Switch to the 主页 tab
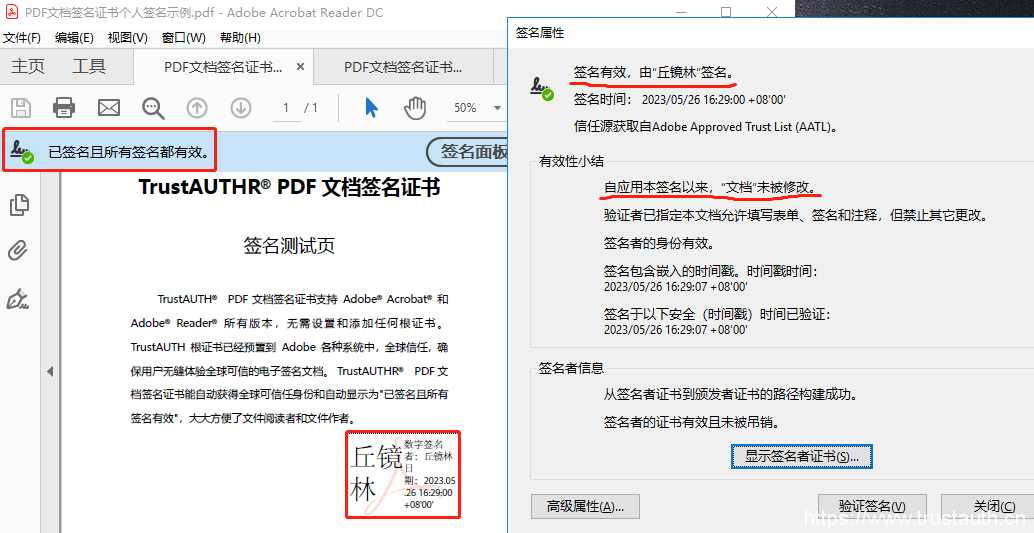 coord(28,67)
